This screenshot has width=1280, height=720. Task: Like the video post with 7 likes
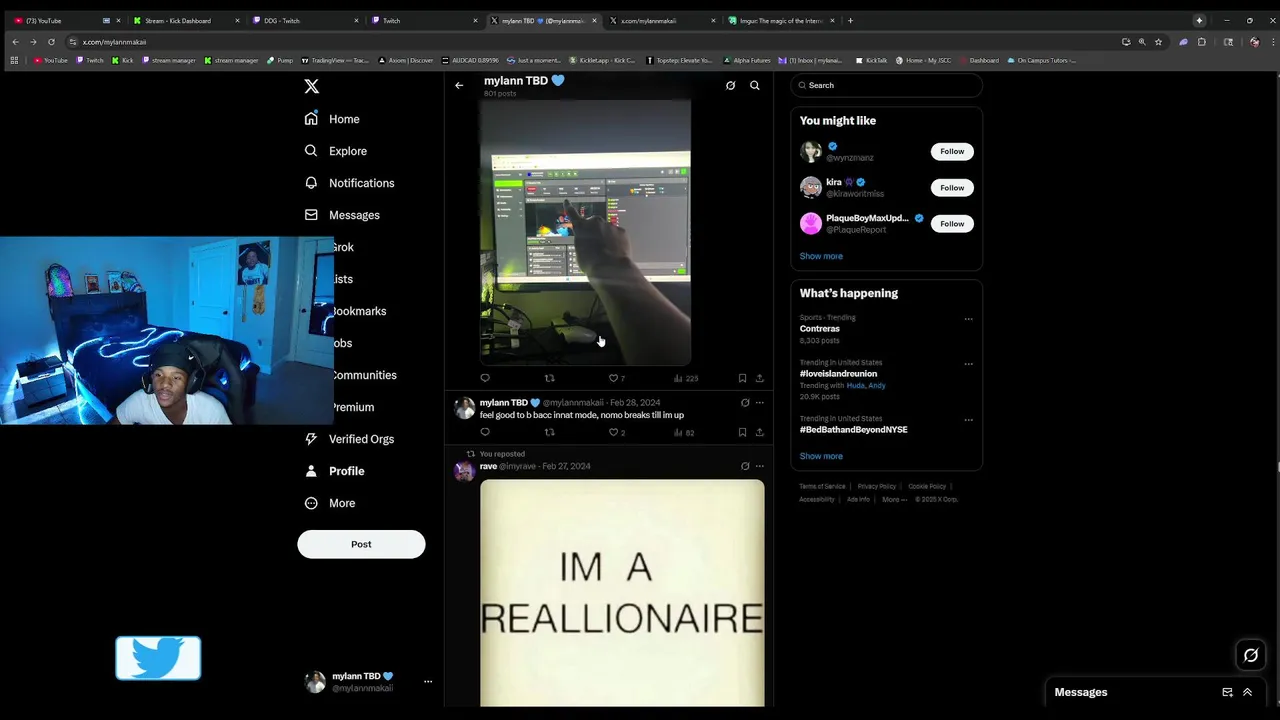coord(616,378)
